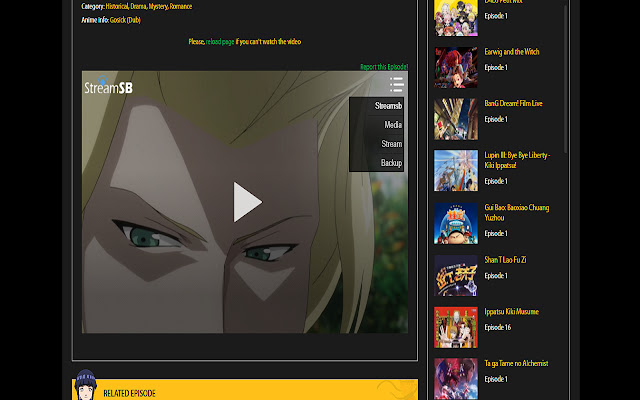Click Episode 1 under BanG Dream! Film Live
The width and height of the screenshot is (640, 400).
click(x=496, y=119)
